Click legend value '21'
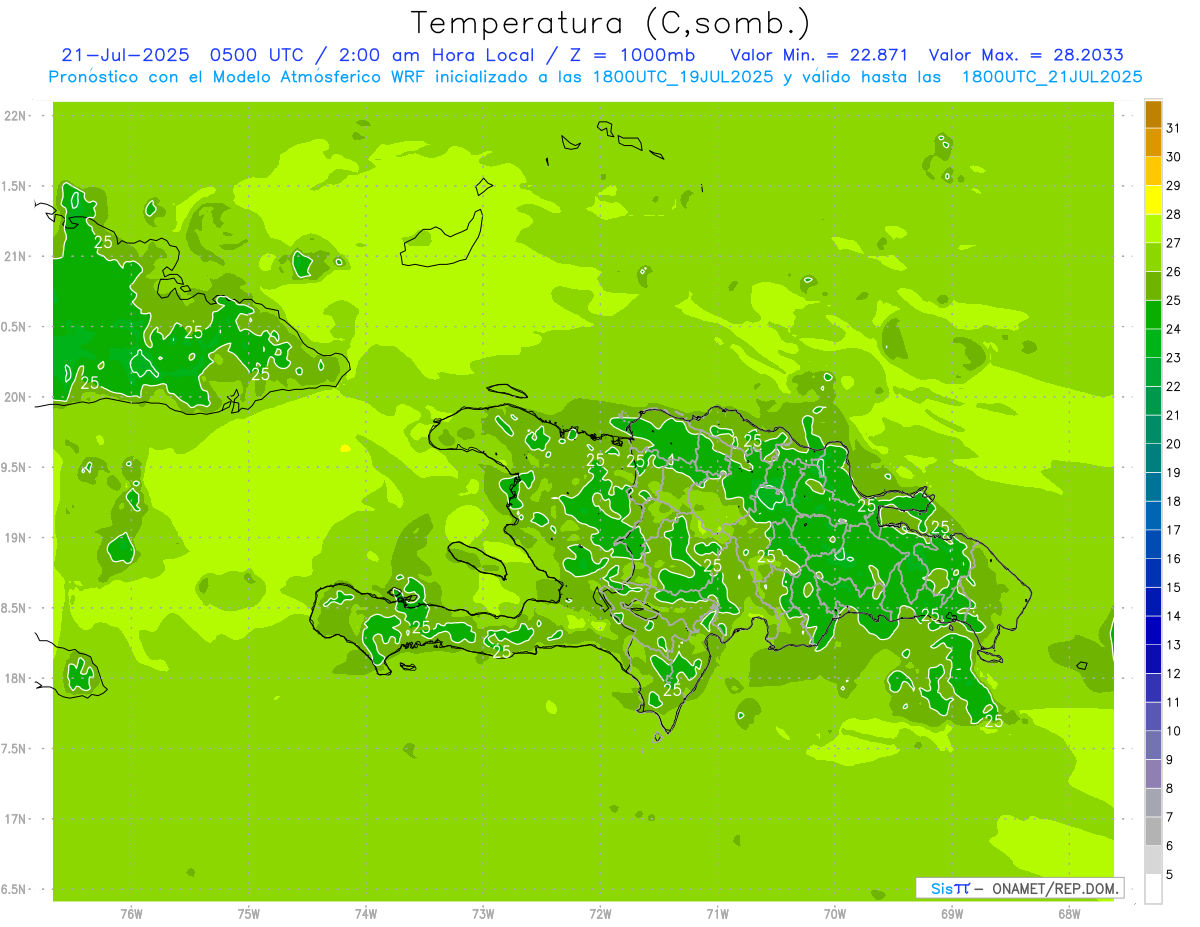The width and height of the screenshot is (1200, 927). [x=1173, y=415]
